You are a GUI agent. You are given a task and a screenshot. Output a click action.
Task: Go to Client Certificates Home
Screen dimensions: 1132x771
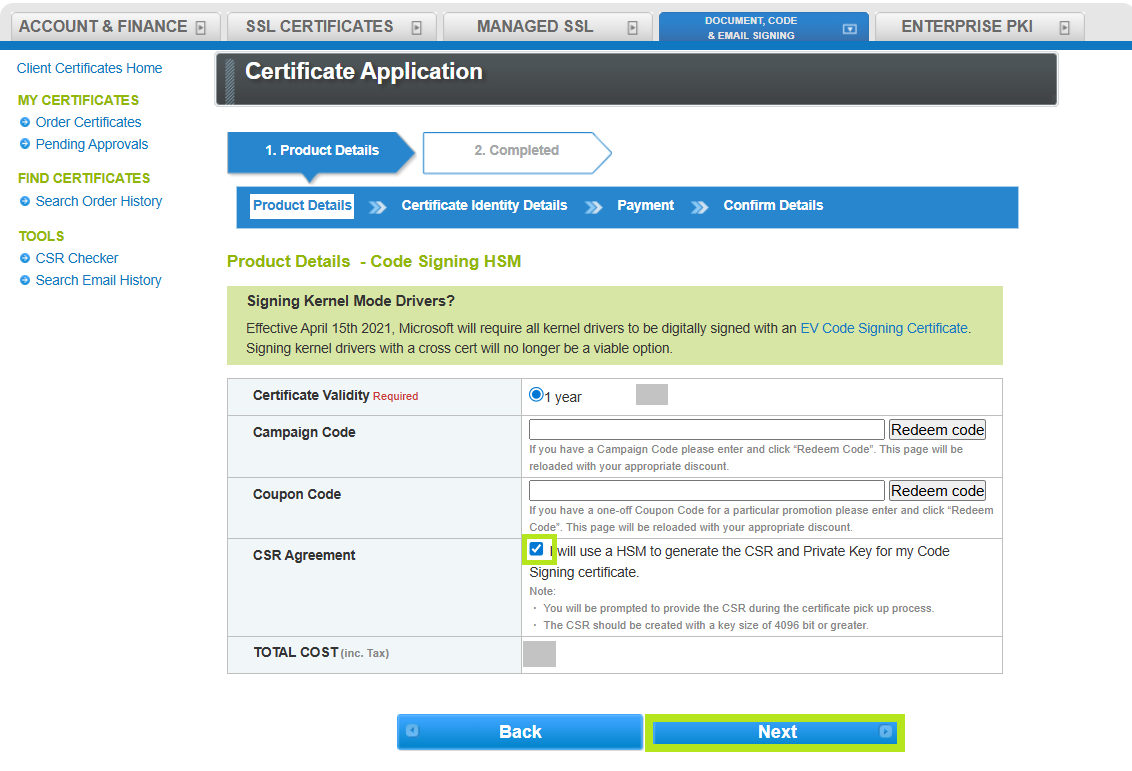(89, 68)
